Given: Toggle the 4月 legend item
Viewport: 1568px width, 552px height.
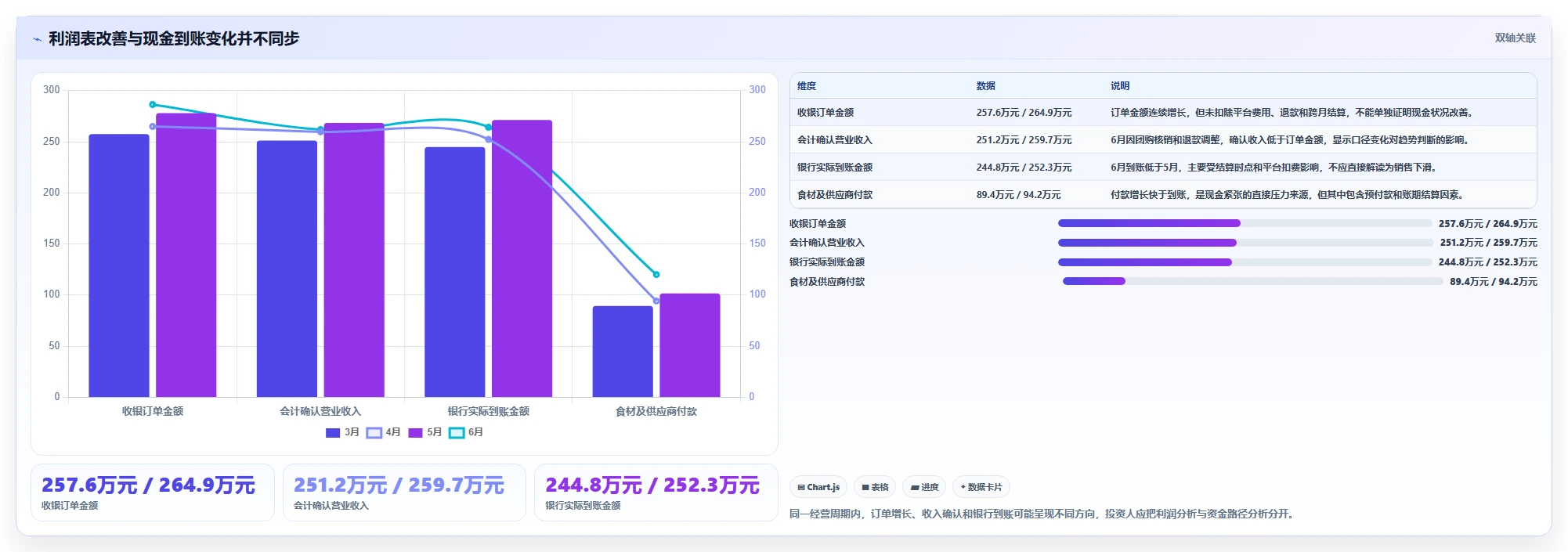Looking at the screenshot, I should point(383,432).
